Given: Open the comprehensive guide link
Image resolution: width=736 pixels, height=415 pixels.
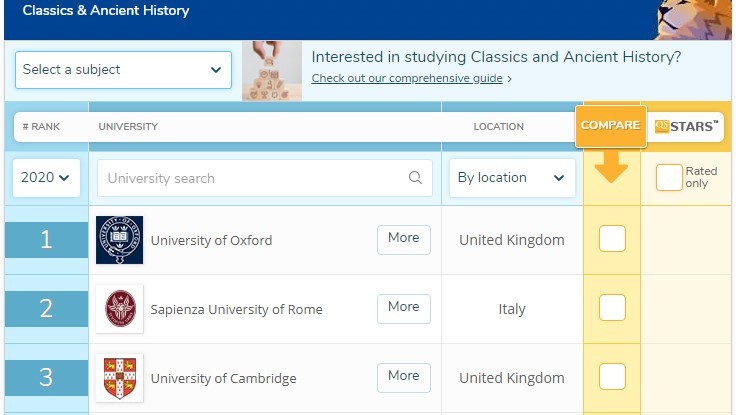Looking at the screenshot, I should click(x=408, y=78).
